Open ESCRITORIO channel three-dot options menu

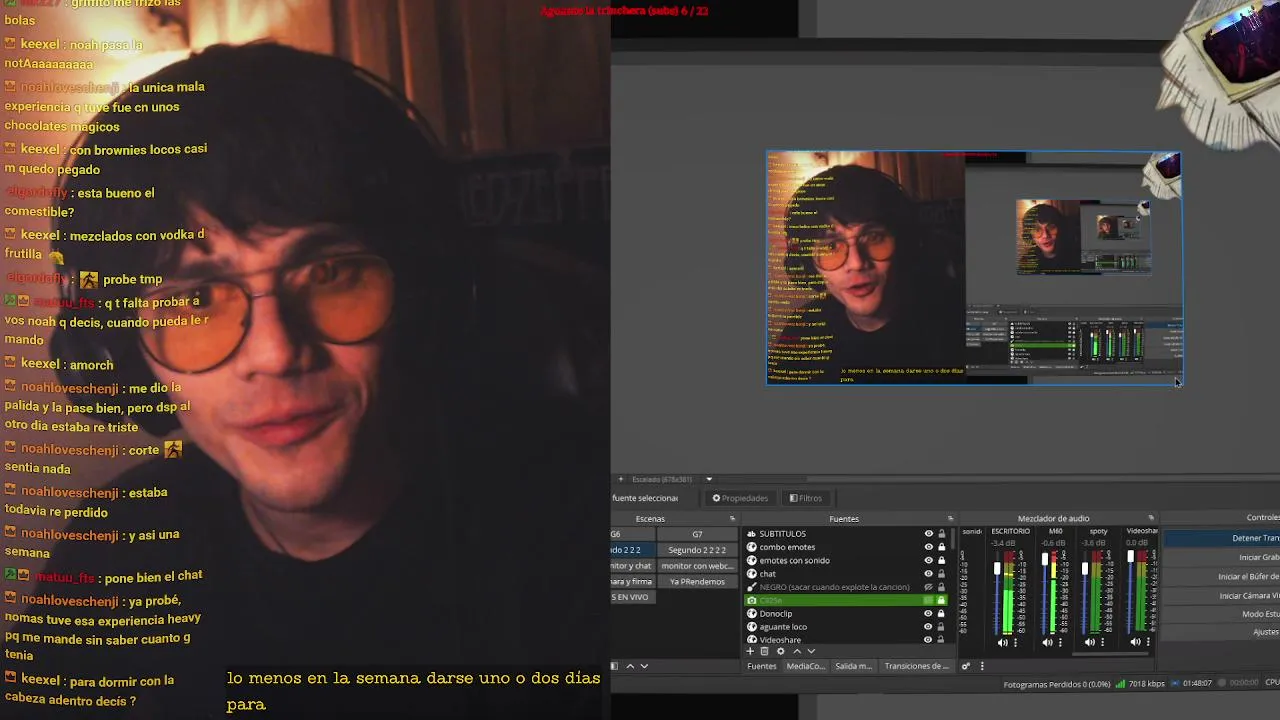(x=1015, y=642)
